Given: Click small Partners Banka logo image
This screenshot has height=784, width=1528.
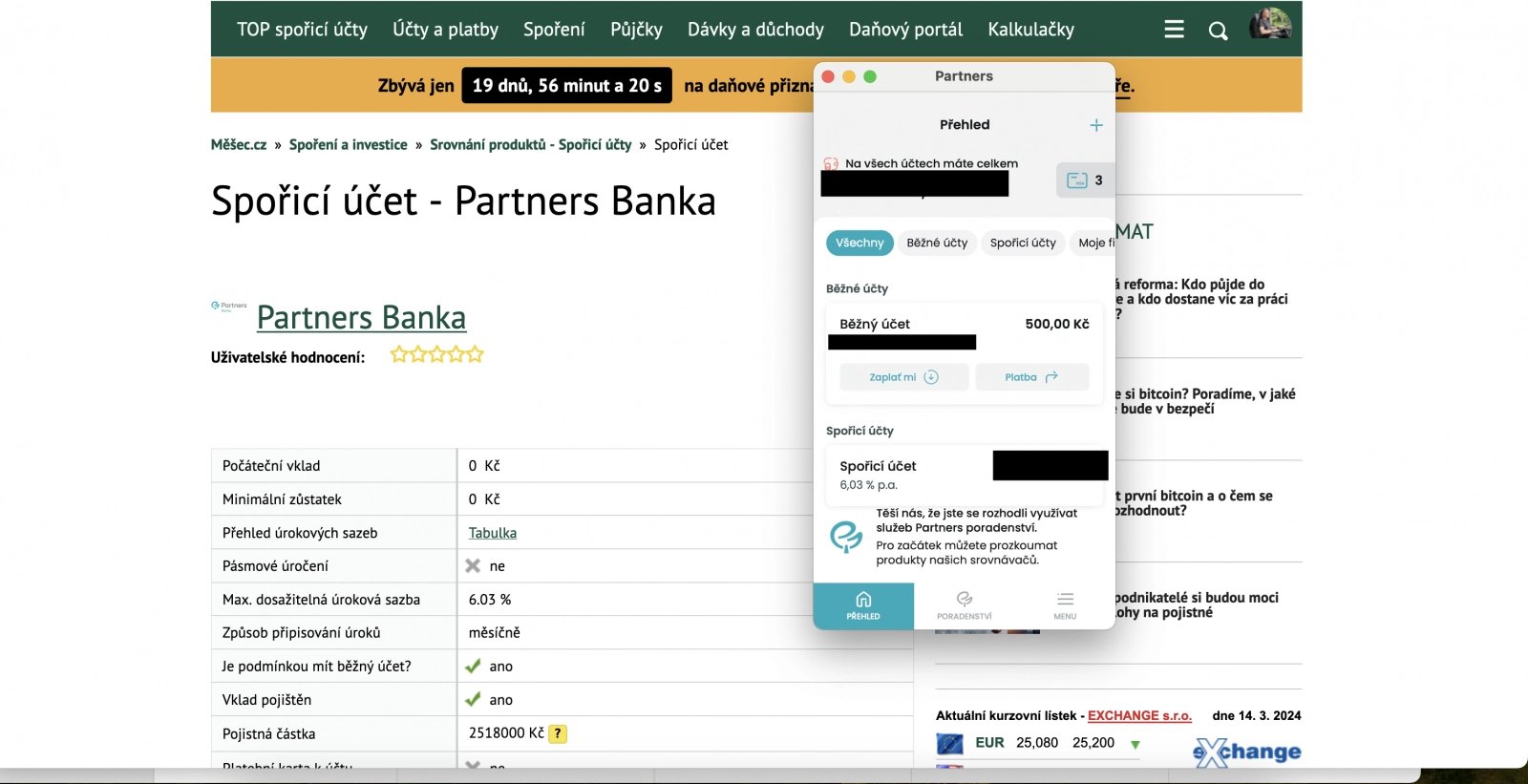Looking at the screenshot, I should (x=229, y=307).
